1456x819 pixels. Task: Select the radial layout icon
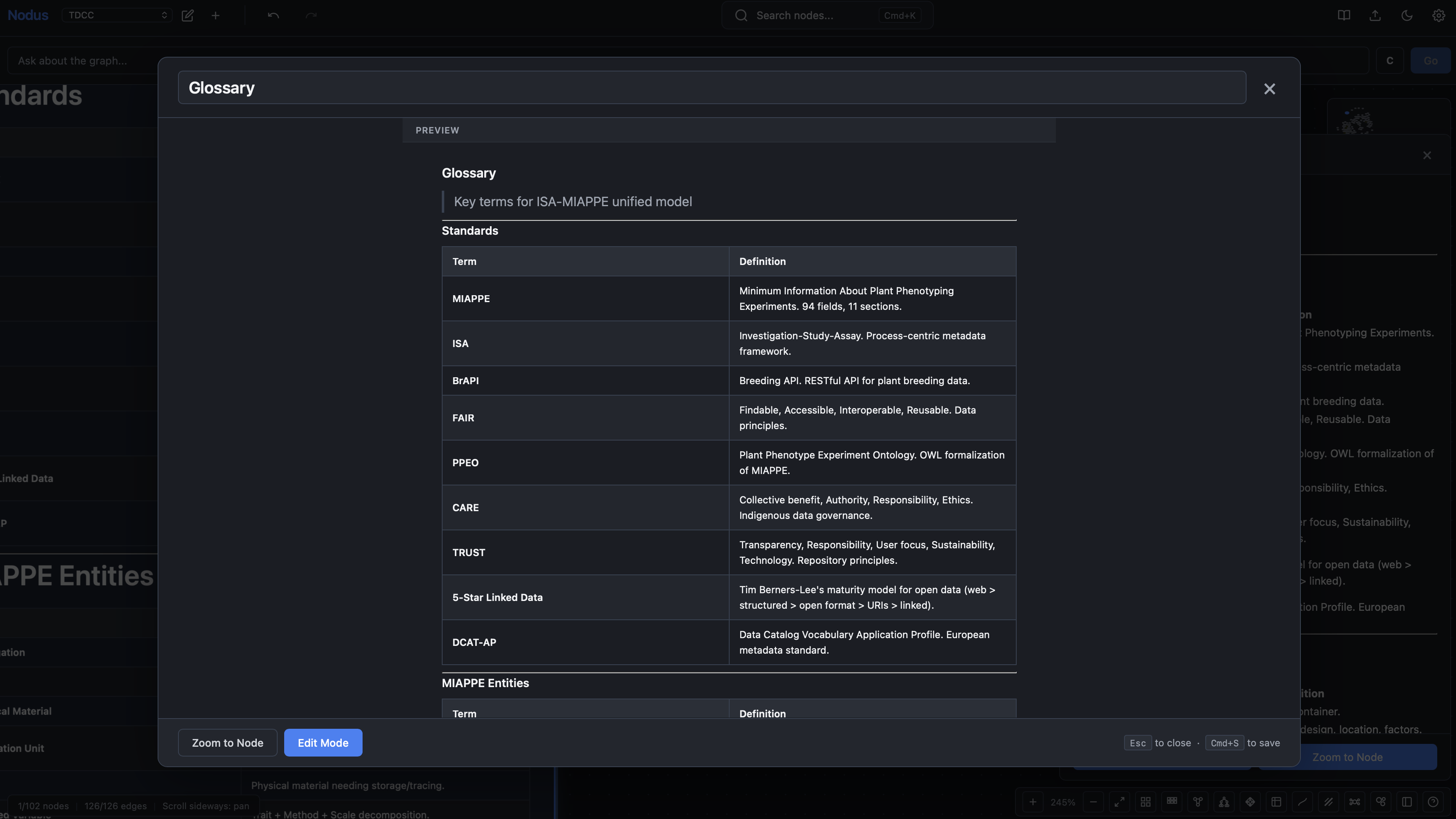[1250, 802]
